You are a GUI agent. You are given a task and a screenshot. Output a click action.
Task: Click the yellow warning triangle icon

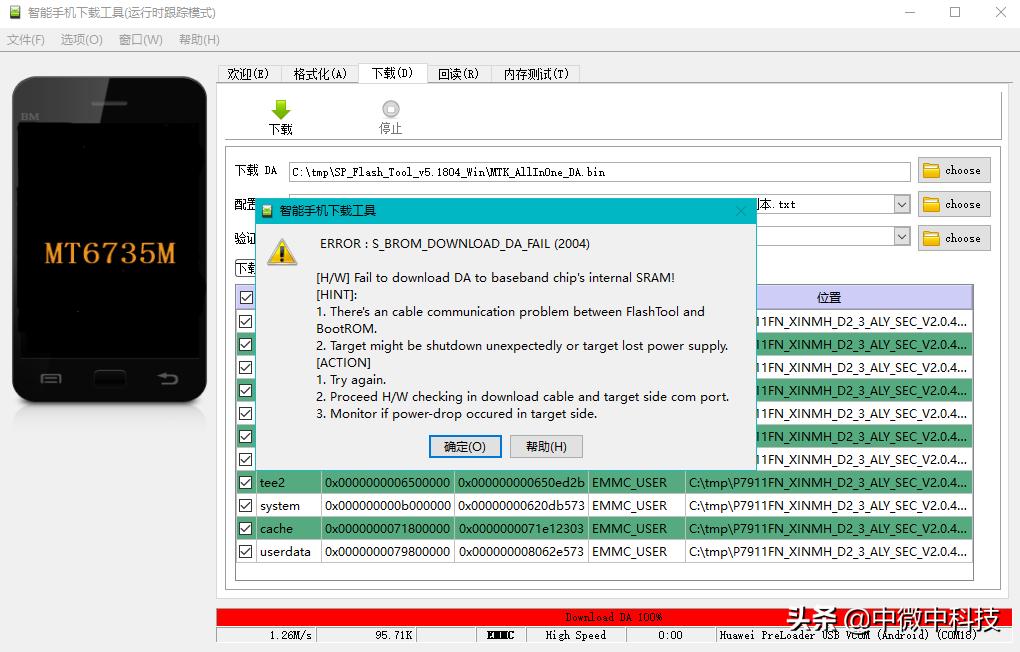coord(282,252)
